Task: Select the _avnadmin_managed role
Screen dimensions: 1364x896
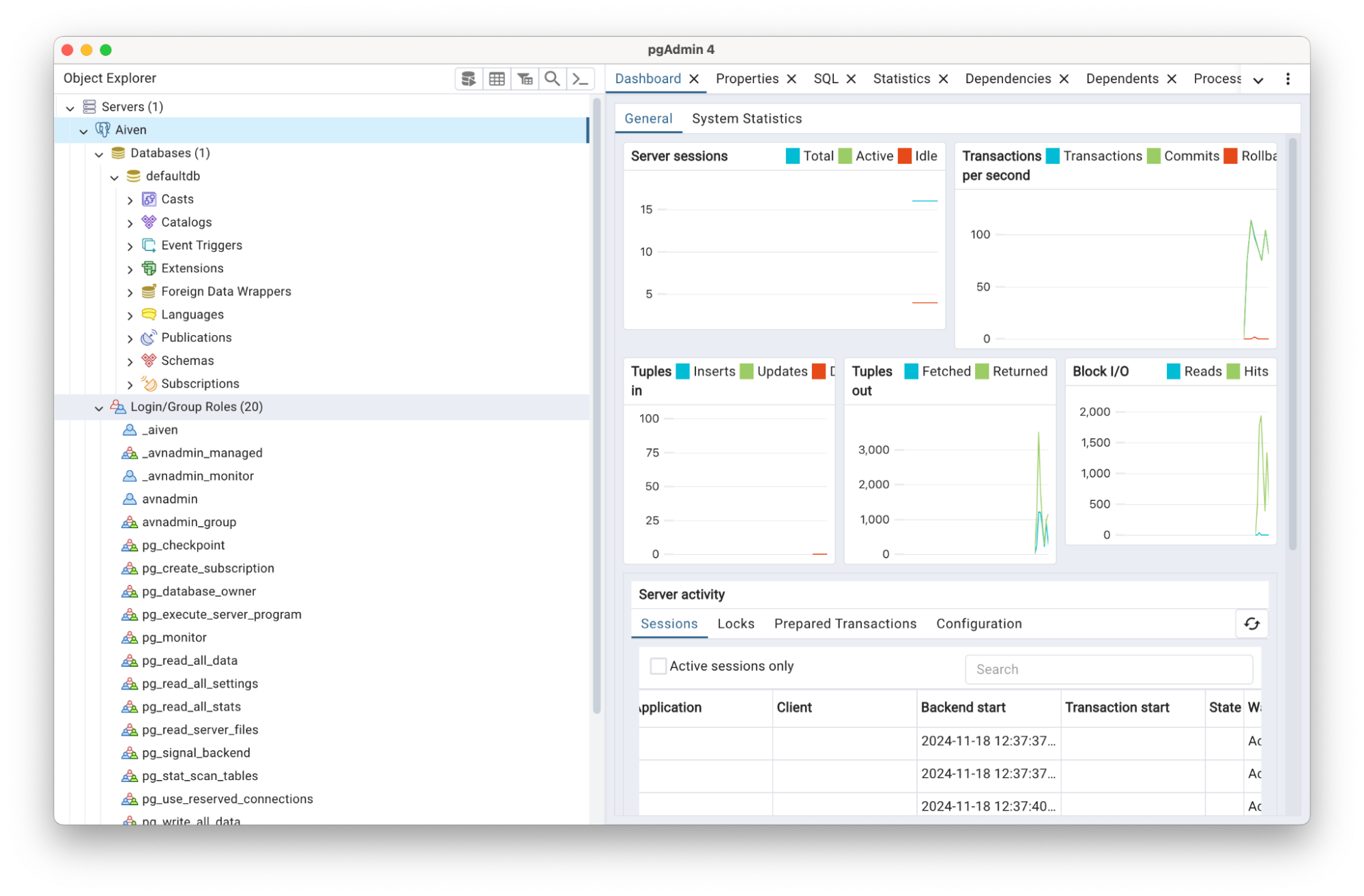Action: coord(201,453)
